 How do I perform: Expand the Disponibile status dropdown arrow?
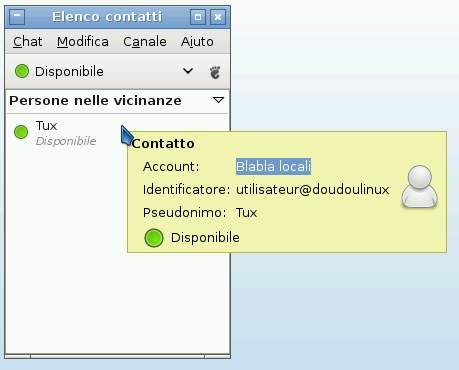188,71
